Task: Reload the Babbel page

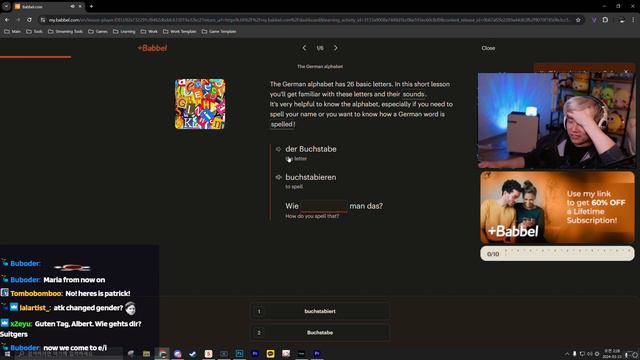Action: tap(29, 20)
